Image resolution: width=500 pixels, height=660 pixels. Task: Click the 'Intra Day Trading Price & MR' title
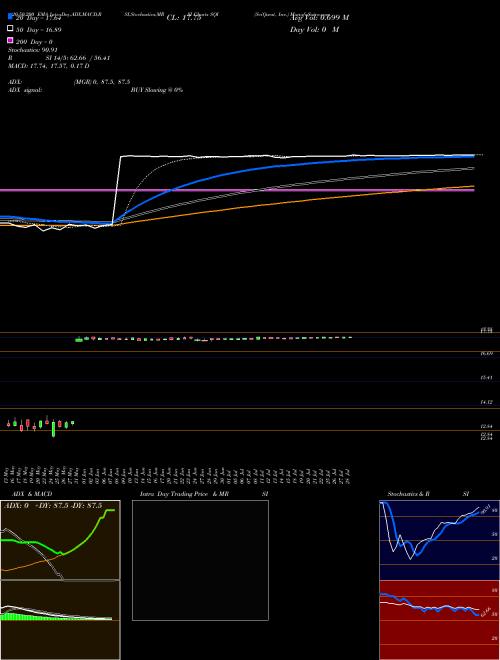pos(184,494)
